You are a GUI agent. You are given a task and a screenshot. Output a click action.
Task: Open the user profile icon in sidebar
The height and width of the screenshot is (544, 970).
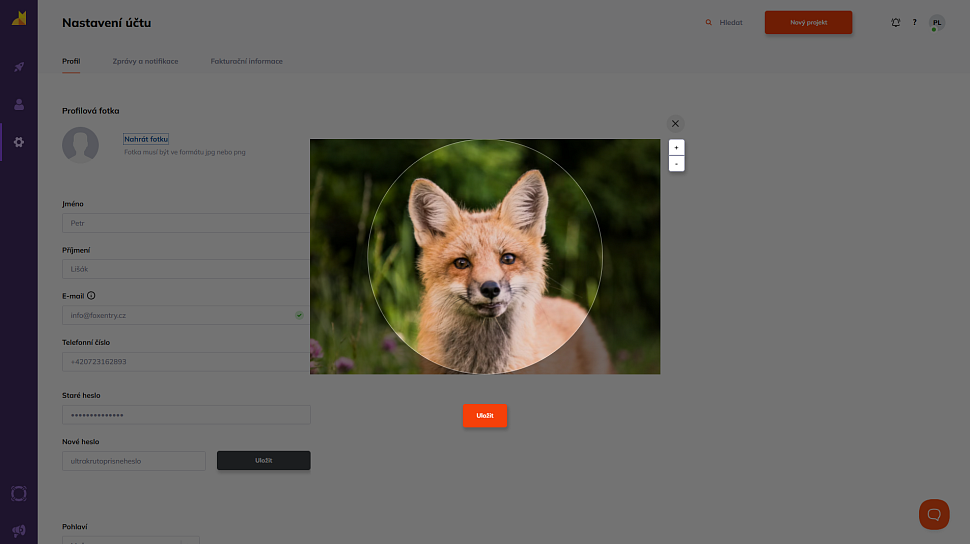coord(19,104)
